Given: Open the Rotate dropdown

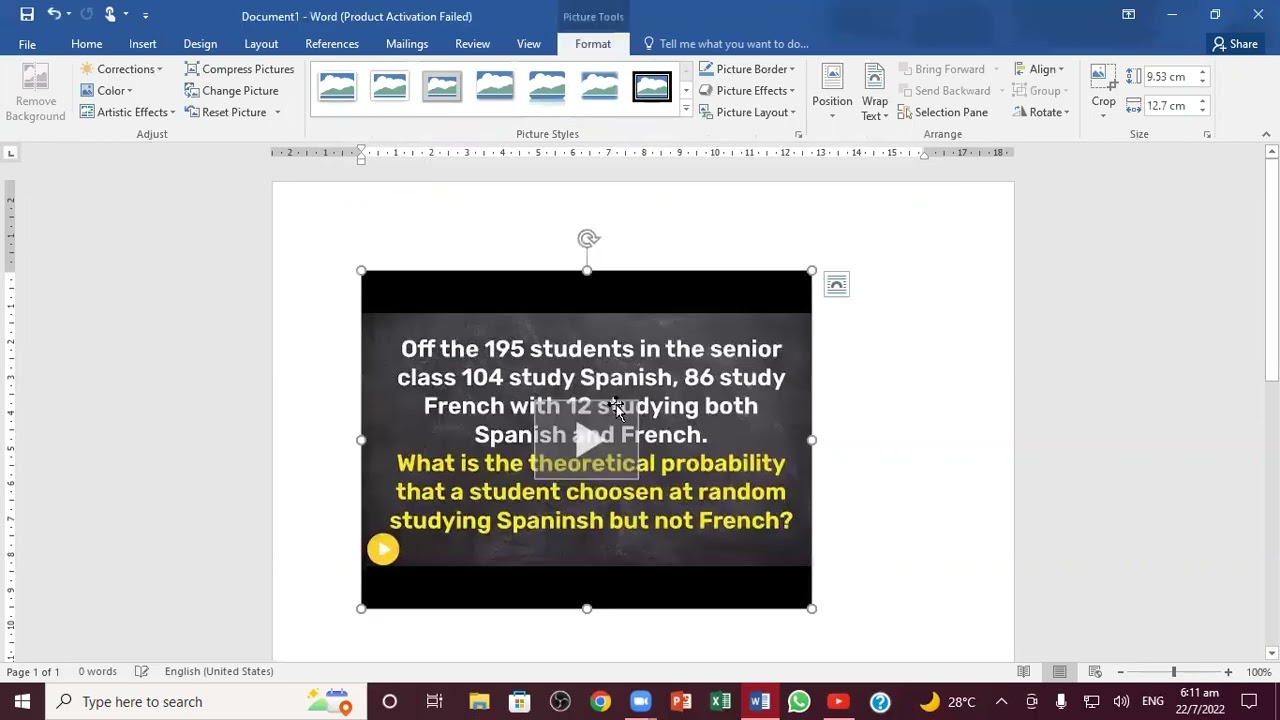Looking at the screenshot, I should [x=1041, y=112].
